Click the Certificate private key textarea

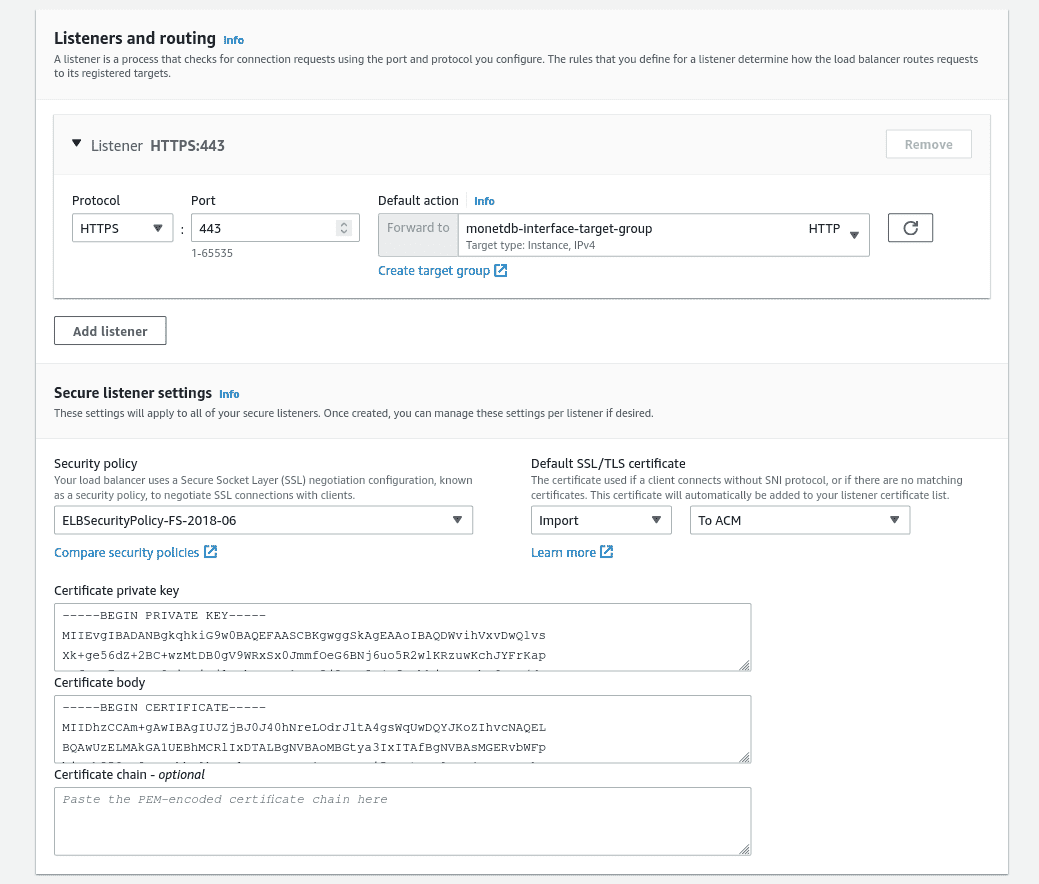(403, 637)
